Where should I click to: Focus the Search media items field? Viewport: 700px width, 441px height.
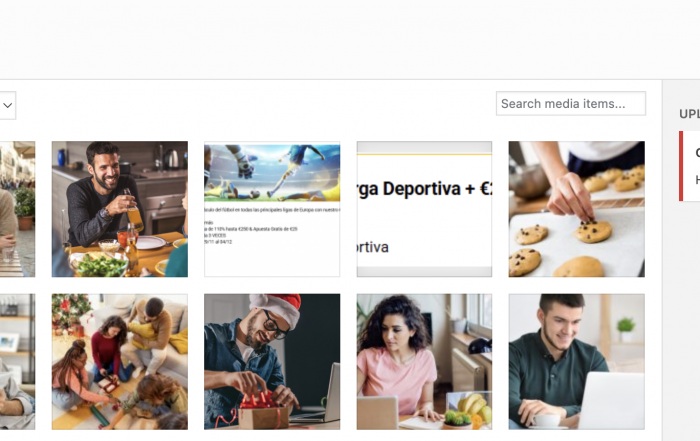click(571, 104)
